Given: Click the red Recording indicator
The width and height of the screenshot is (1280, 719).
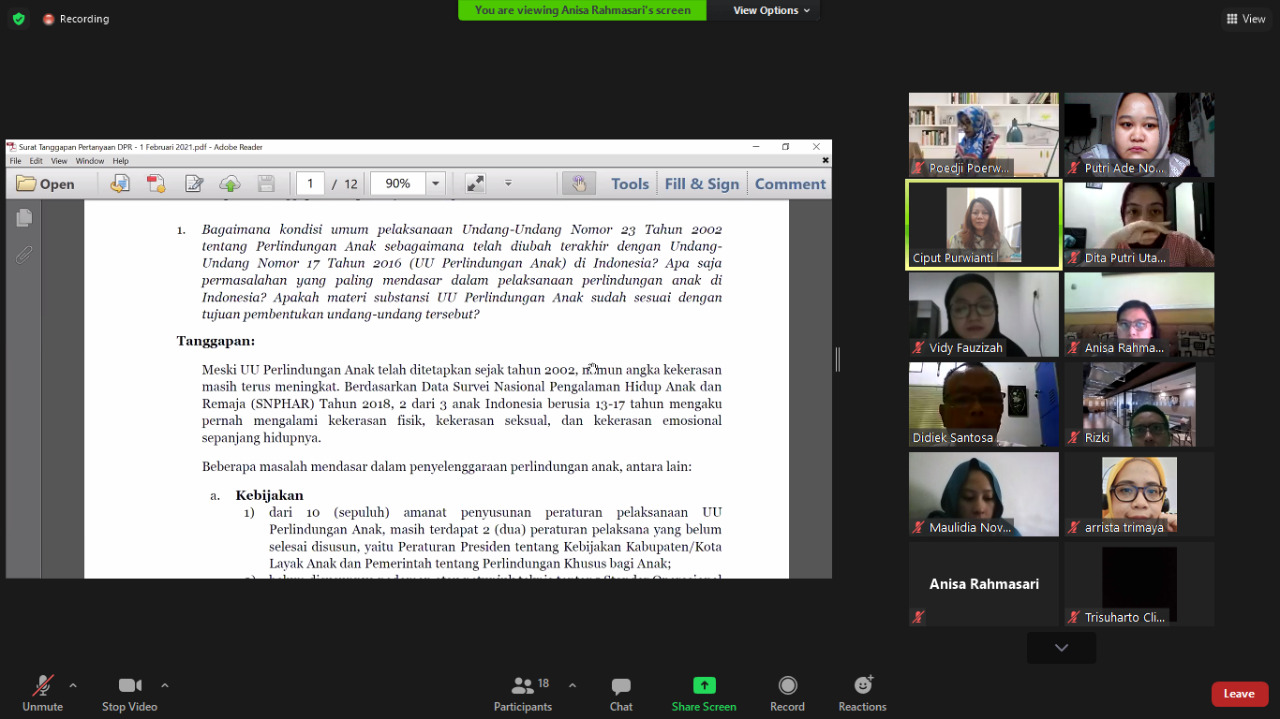Looking at the screenshot, I should [76, 19].
